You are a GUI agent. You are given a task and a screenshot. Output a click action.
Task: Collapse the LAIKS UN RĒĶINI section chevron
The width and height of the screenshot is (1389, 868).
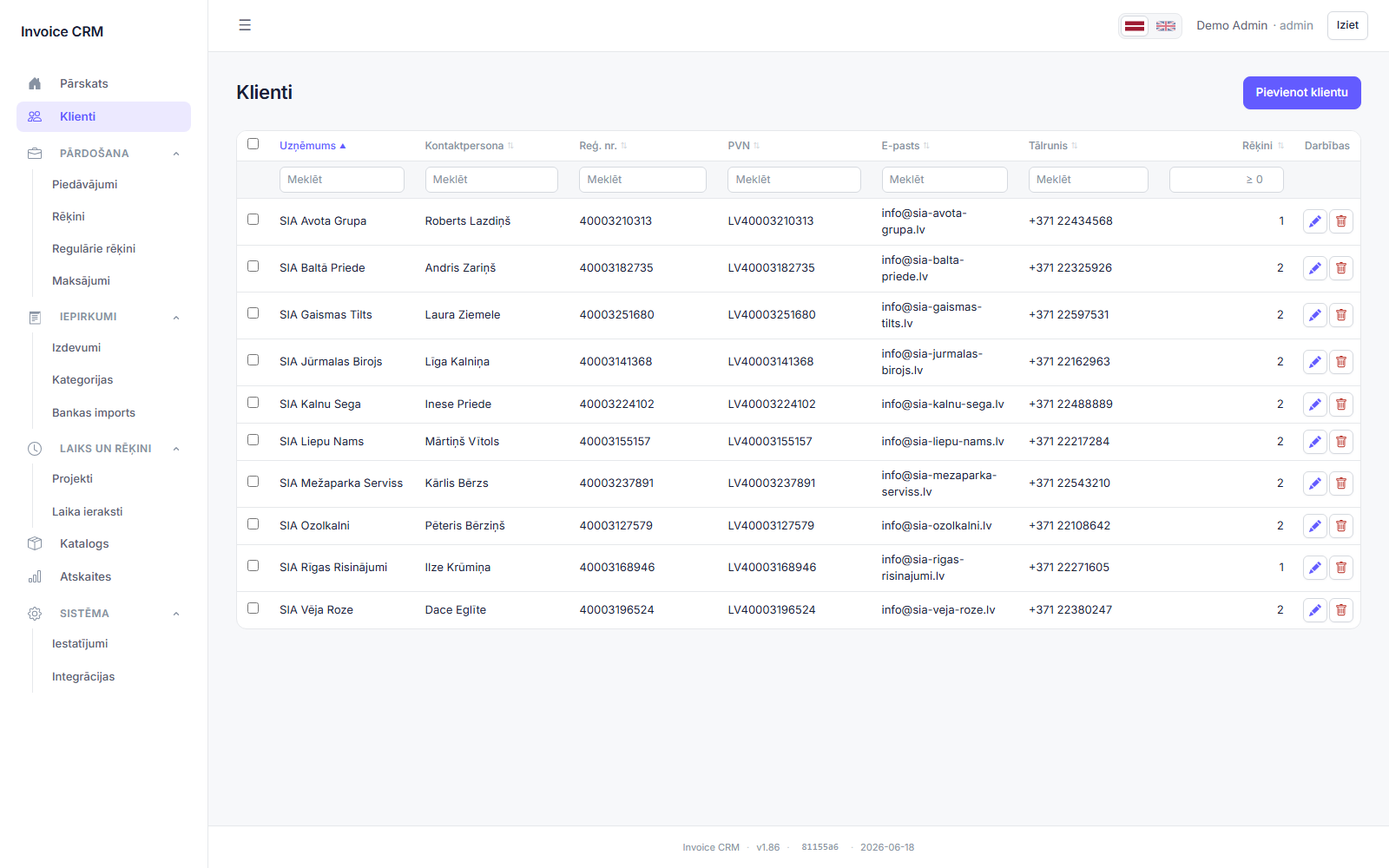(x=176, y=449)
